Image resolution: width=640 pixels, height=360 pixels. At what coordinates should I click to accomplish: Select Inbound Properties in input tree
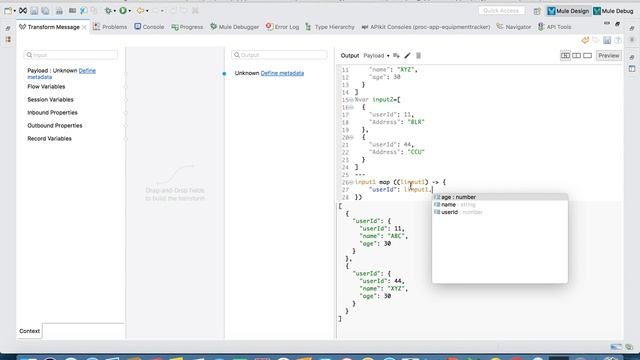(52, 113)
